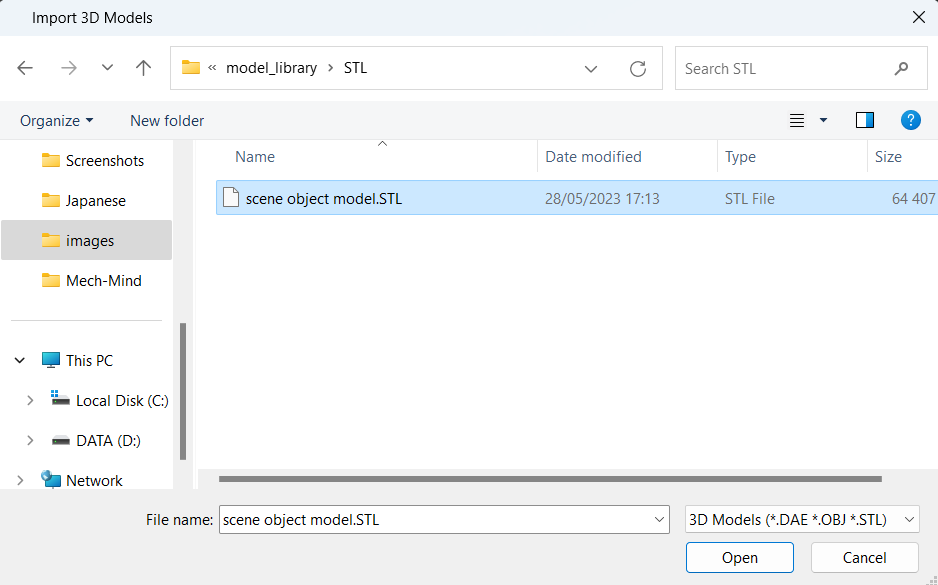Create a New folder
Image resolution: width=938 pixels, height=585 pixels.
[x=167, y=121]
